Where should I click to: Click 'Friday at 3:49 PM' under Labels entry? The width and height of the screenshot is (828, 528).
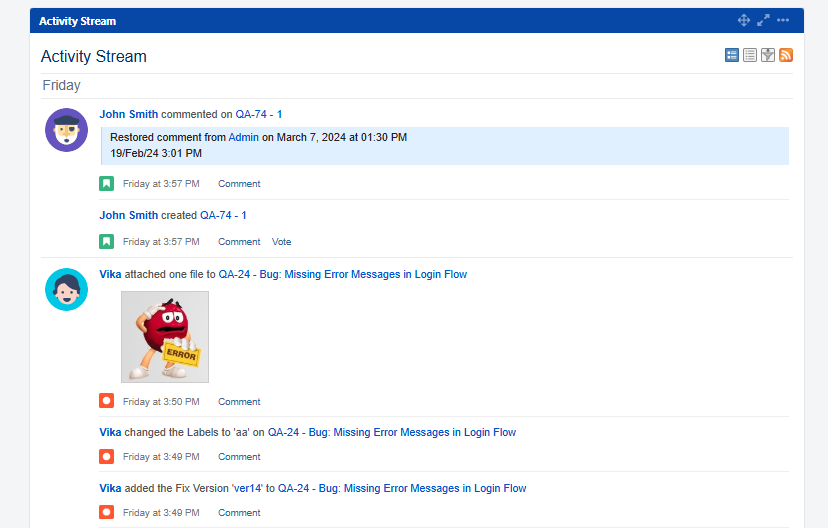pos(161,457)
